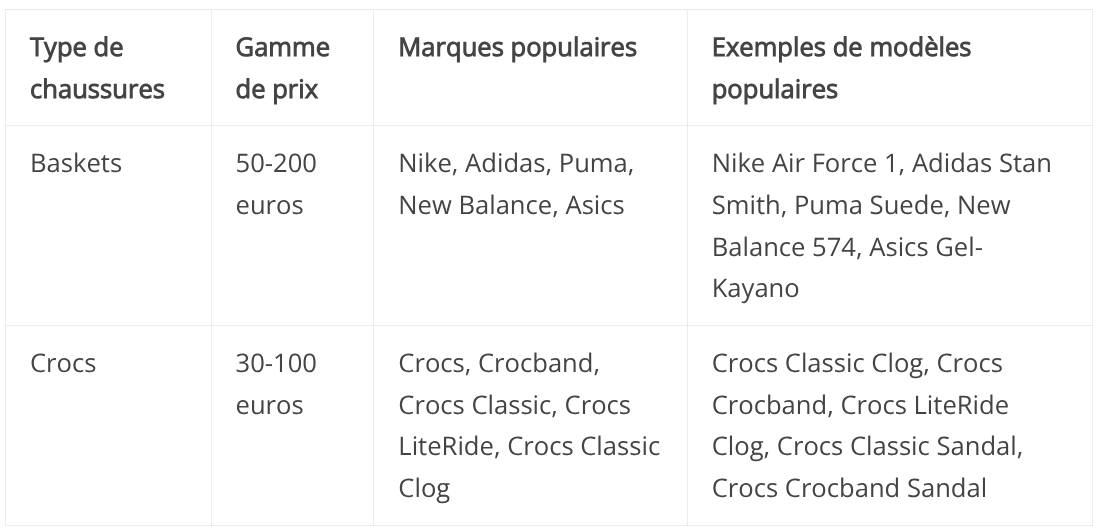Click the cell listing Nike, Adidas, Puma brands
The image size is (1100, 532).
530,225
